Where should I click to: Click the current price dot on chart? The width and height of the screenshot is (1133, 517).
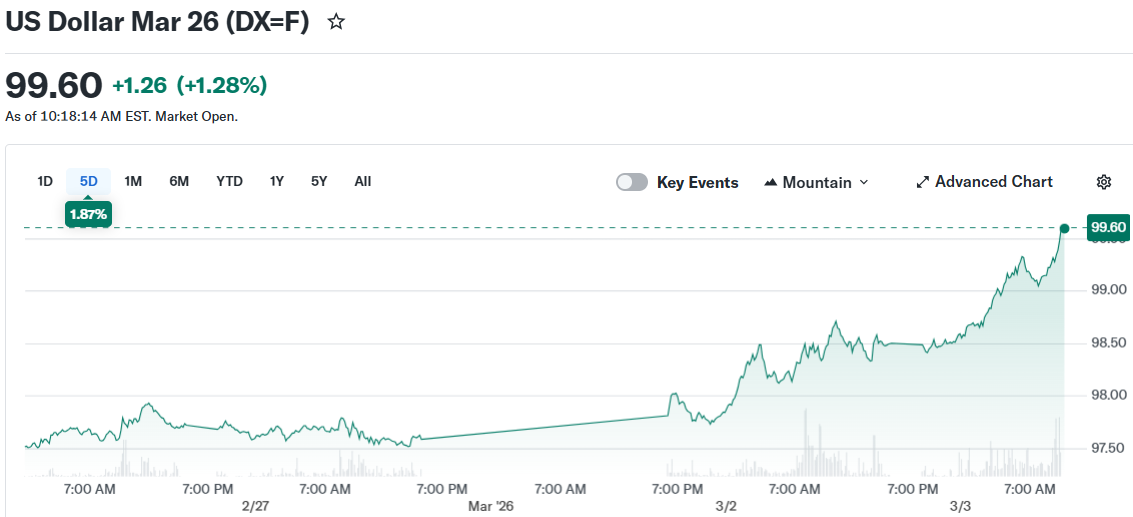pos(1064,229)
